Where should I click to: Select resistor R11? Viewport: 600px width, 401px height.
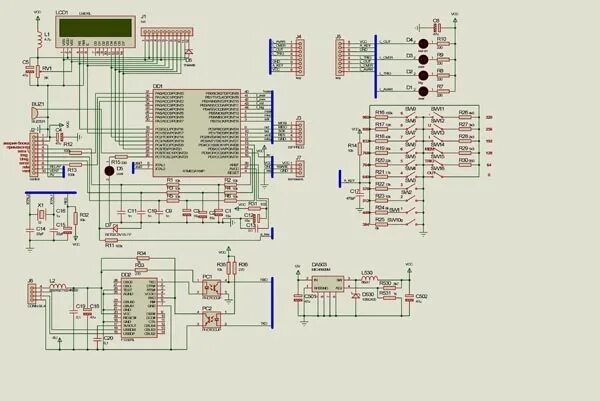(x=111, y=240)
